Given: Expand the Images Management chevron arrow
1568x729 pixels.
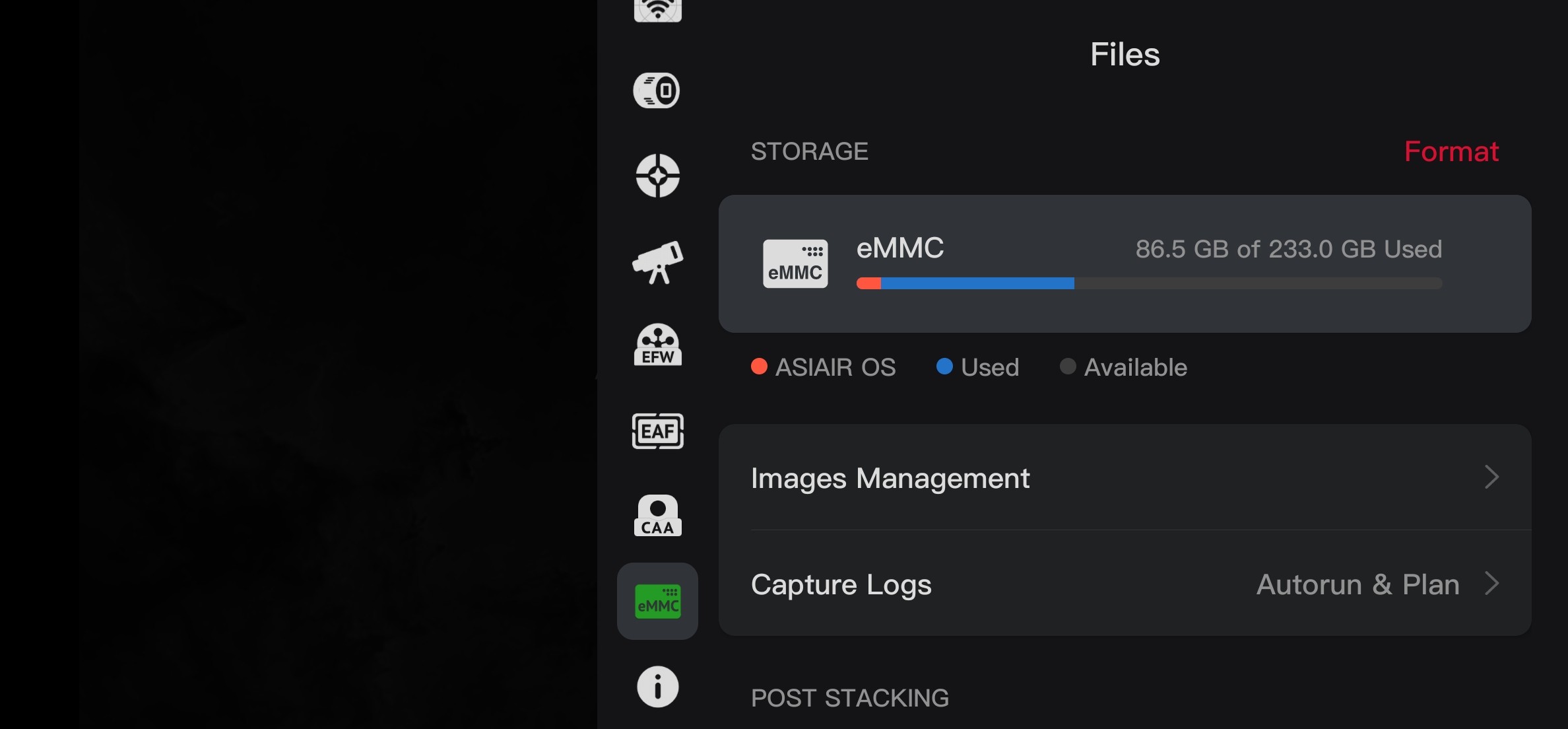Looking at the screenshot, I should tap(1491, 477).
